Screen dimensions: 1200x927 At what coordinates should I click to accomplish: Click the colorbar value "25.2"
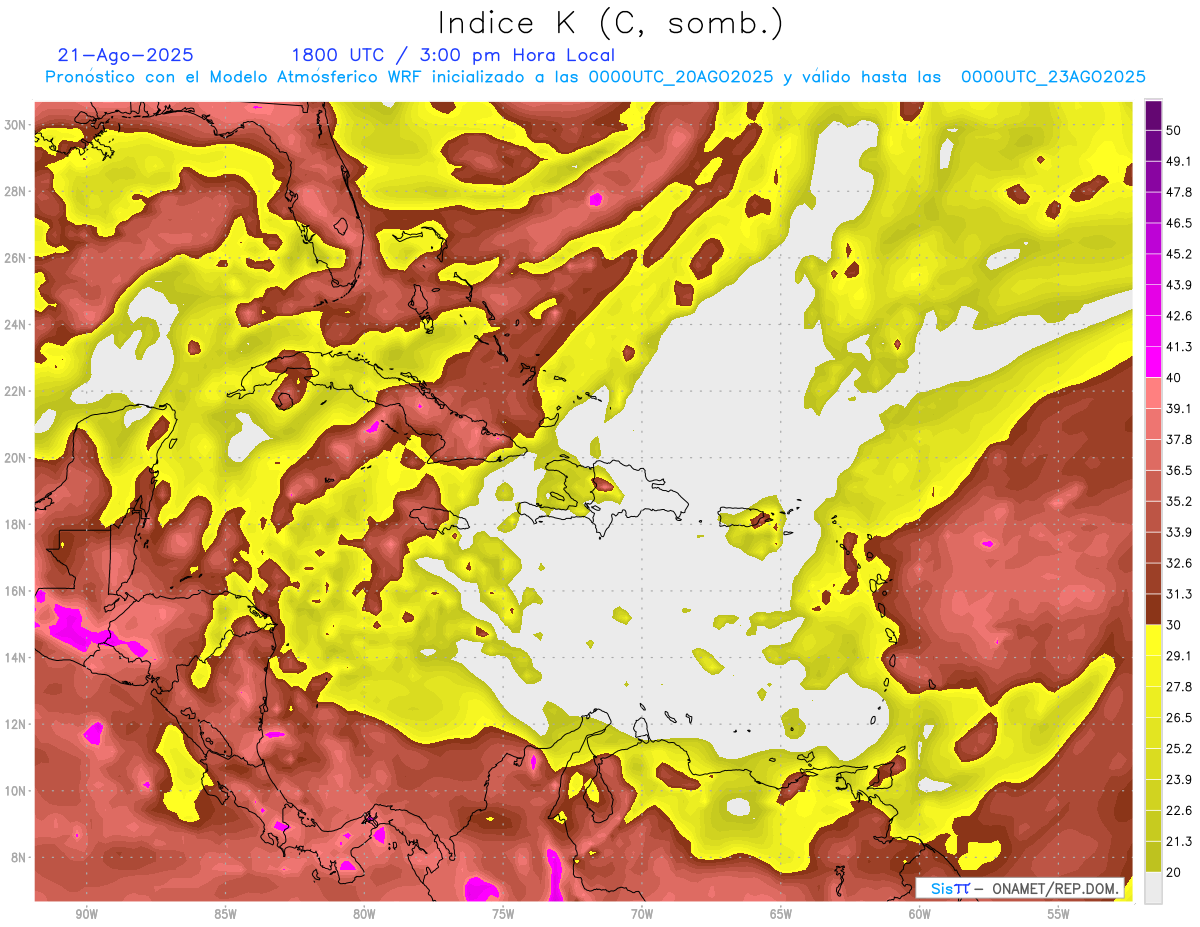point(1179,748)
